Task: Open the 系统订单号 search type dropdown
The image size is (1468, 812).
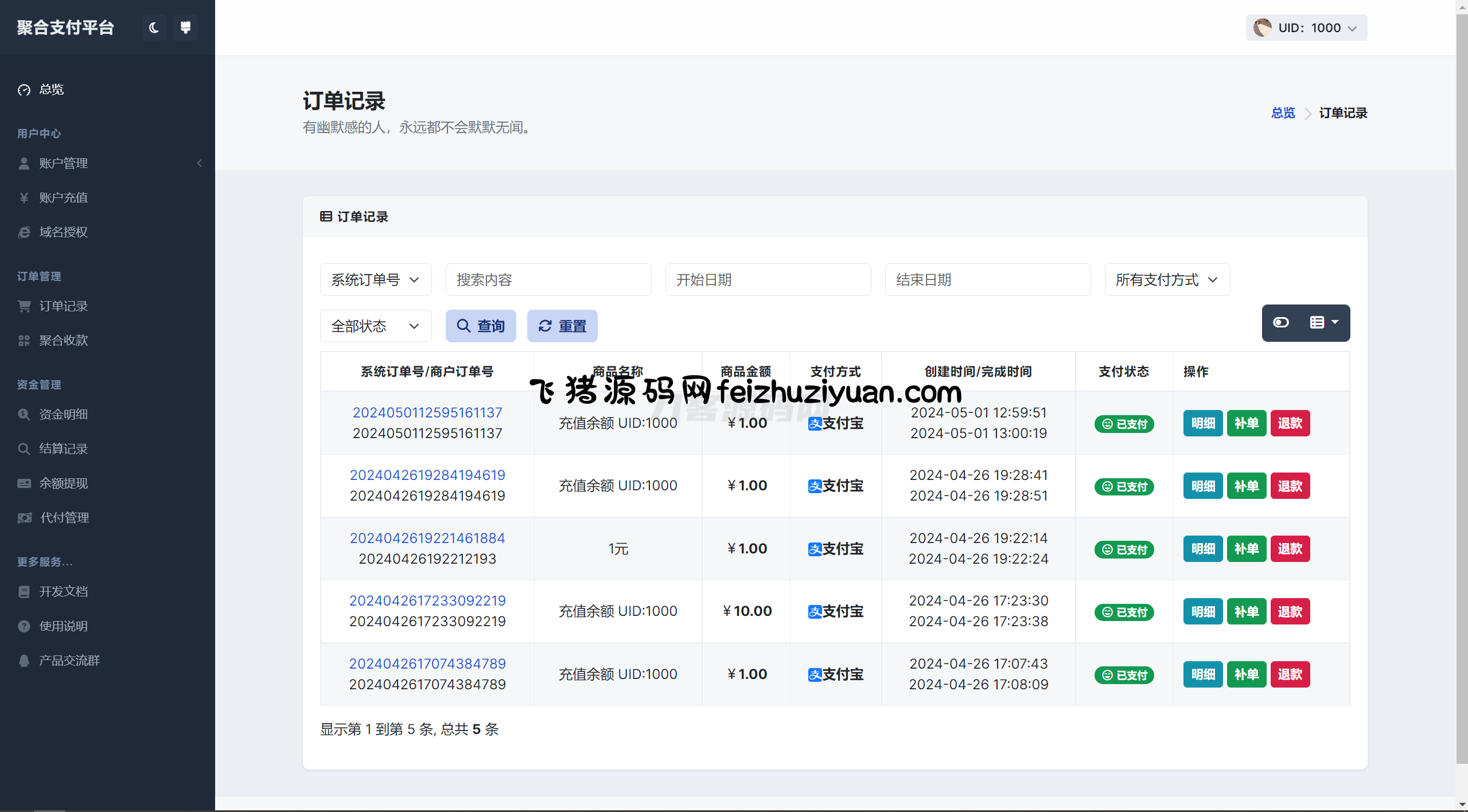Action: (x=376, y=280)
